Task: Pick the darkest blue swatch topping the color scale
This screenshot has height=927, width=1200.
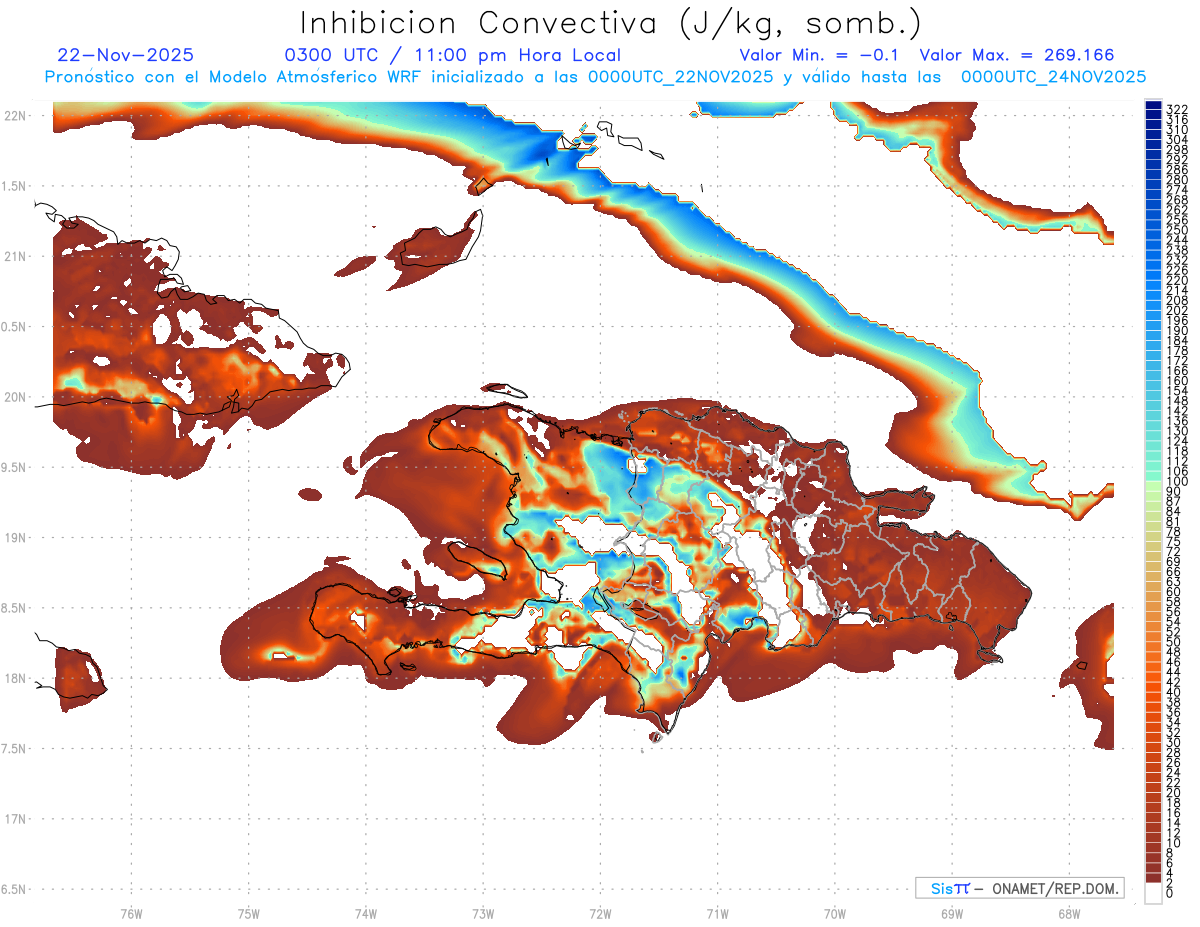Action: 1153,107
